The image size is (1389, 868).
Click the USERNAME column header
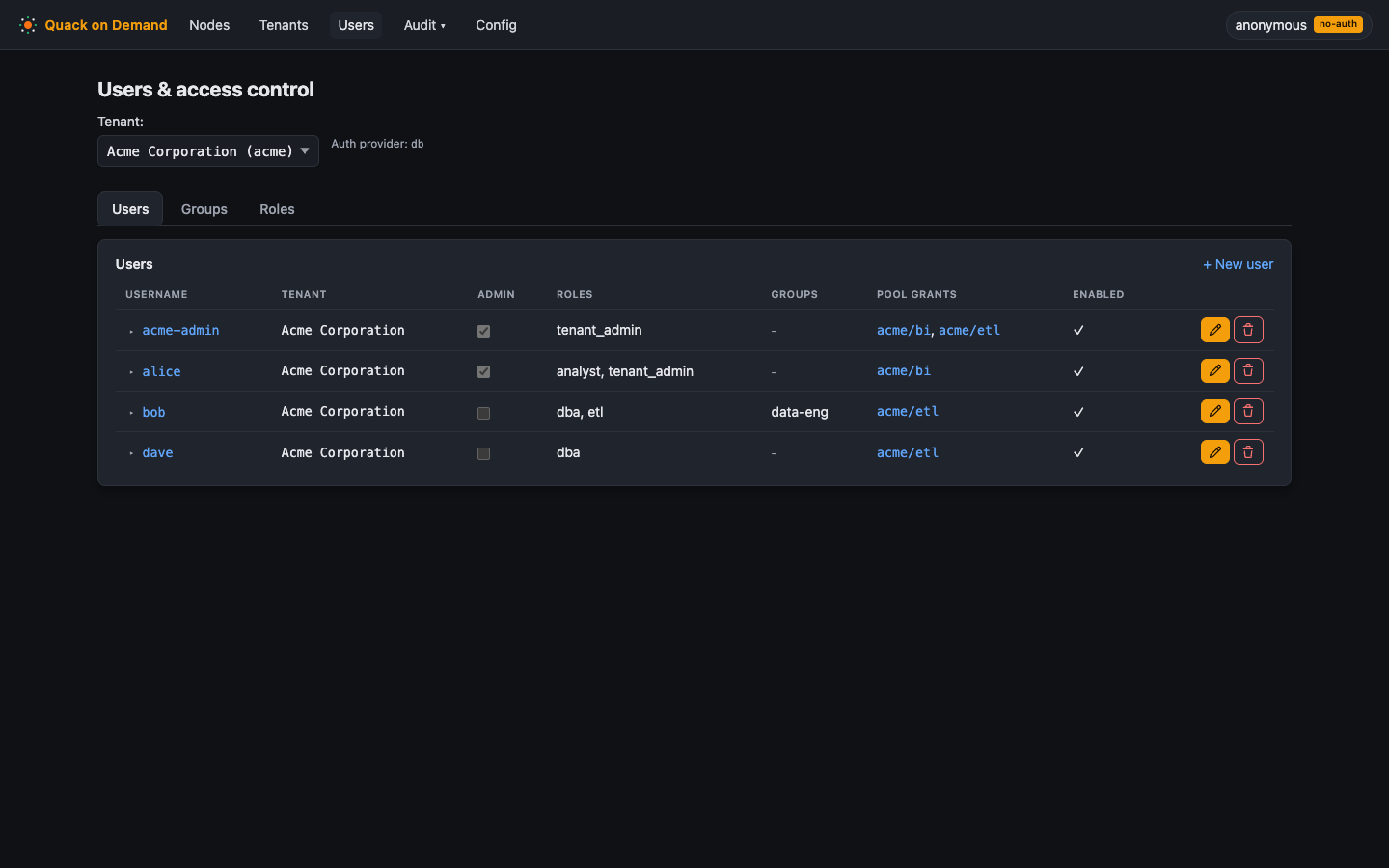[x=156, y=294]
